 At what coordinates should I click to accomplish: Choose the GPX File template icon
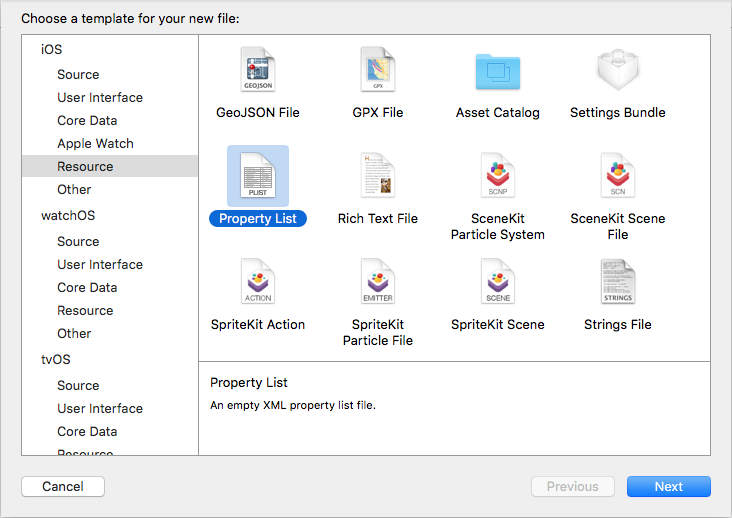pyautogui.click(x=378, y=69)
